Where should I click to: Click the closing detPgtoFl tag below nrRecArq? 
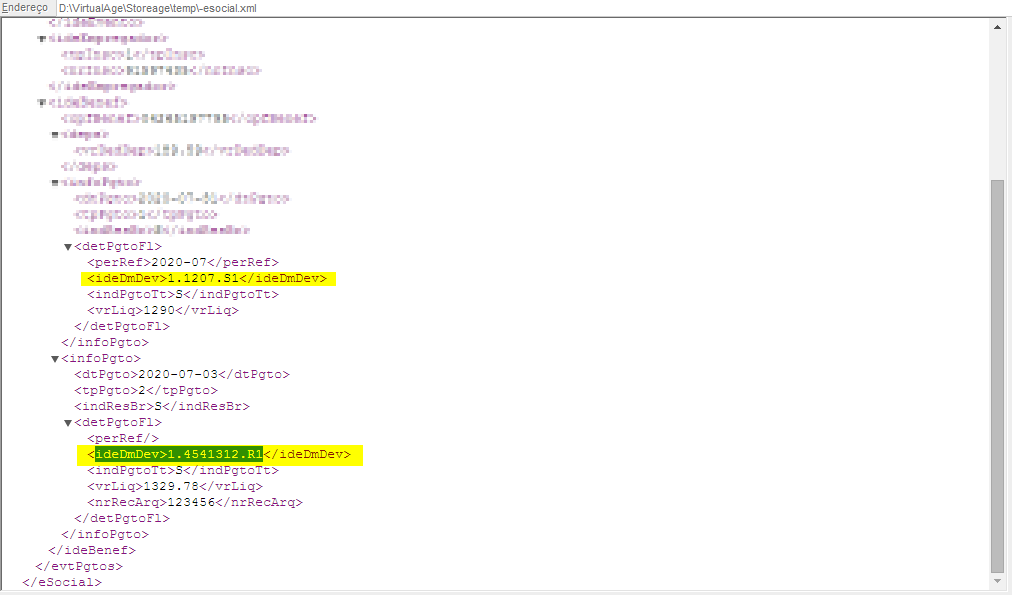pos(122,518)
